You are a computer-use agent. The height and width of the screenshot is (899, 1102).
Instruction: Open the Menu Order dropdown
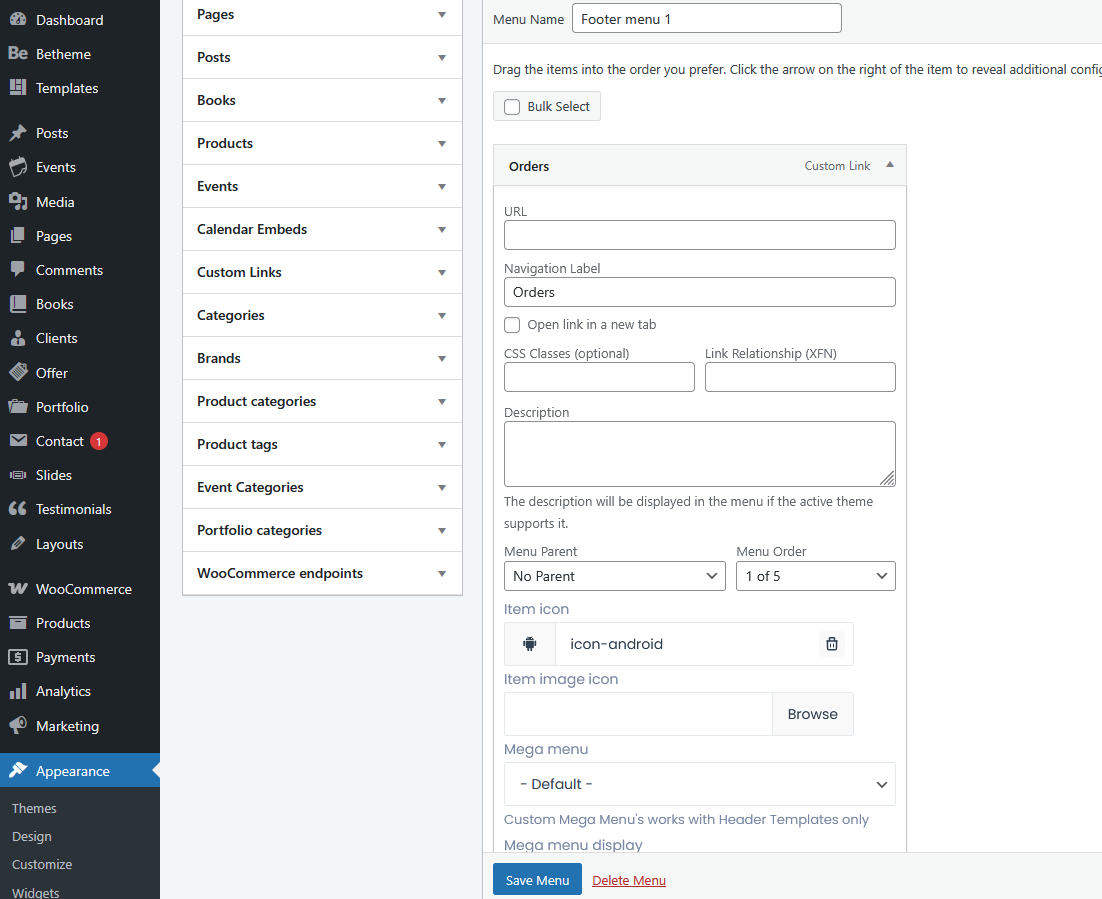point(815,576)
